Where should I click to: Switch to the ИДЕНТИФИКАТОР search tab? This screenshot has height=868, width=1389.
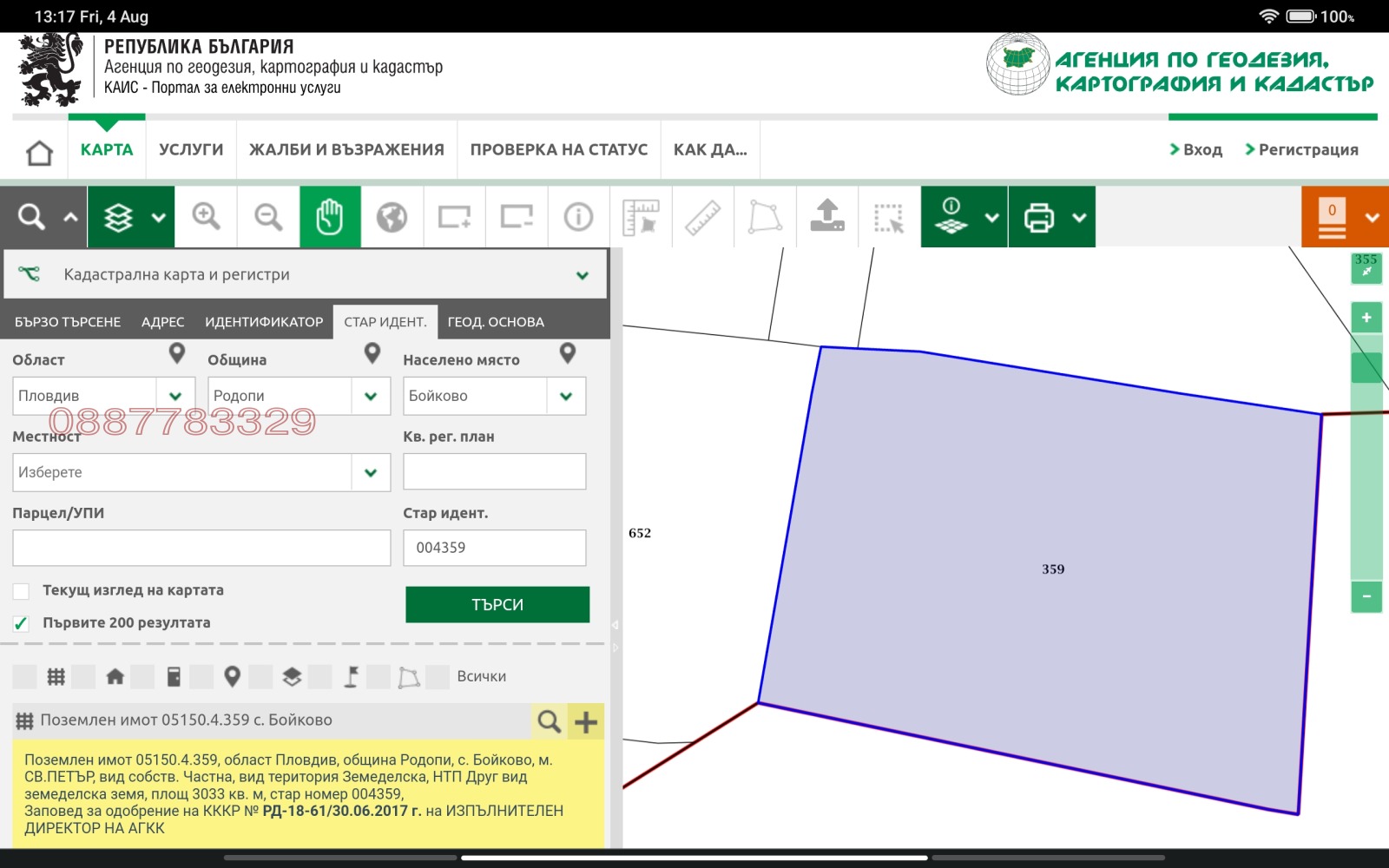pos(263,322)
